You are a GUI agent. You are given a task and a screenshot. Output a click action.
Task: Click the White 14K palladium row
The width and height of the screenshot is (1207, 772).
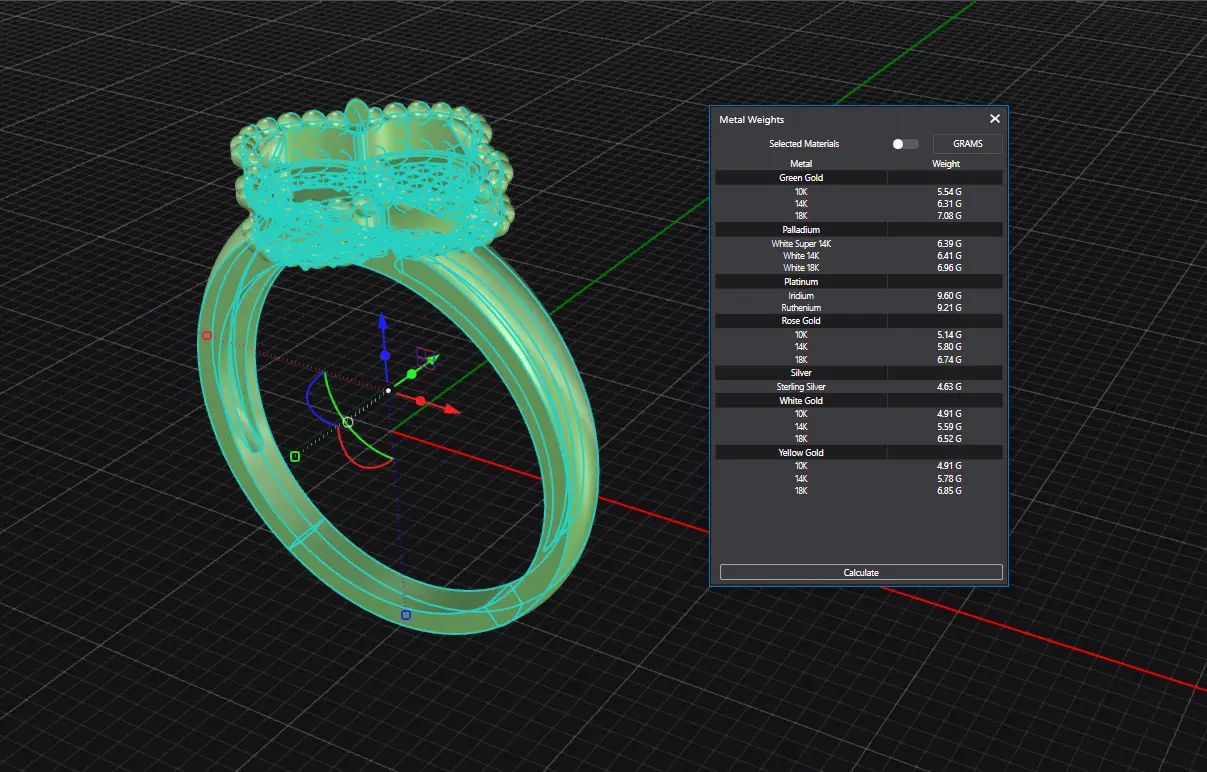click(859, 256)
